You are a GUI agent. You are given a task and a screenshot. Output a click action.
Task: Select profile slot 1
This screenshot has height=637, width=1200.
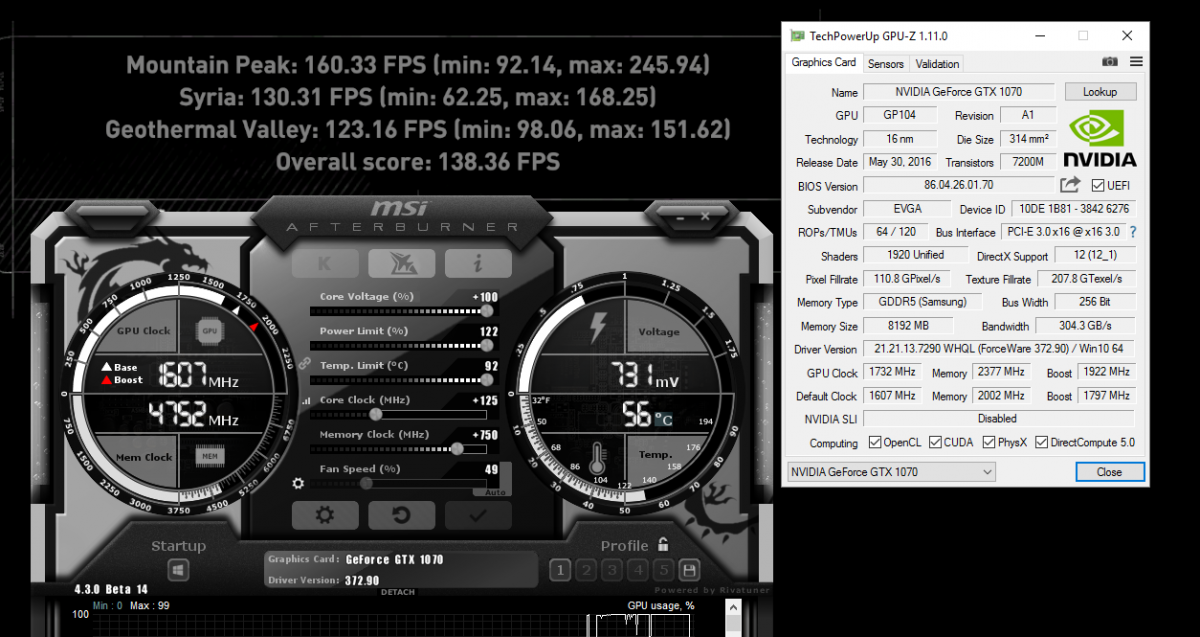[x=560, y=570]
